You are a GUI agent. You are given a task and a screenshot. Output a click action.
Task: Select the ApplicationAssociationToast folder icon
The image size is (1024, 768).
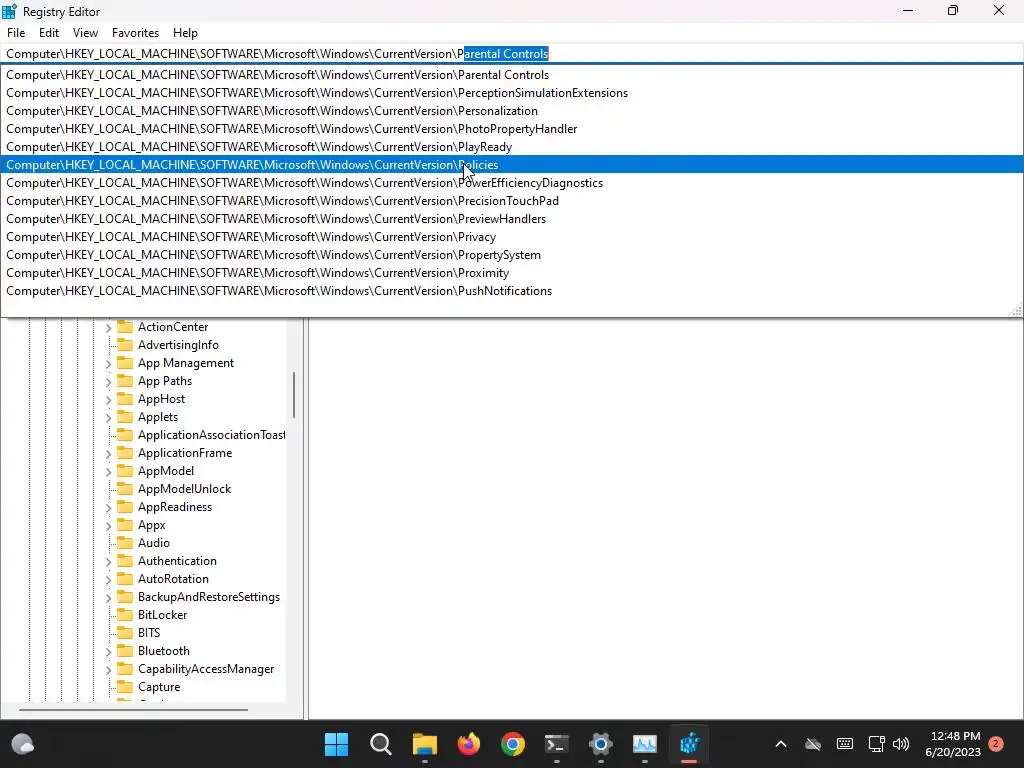tap(125, 435)
